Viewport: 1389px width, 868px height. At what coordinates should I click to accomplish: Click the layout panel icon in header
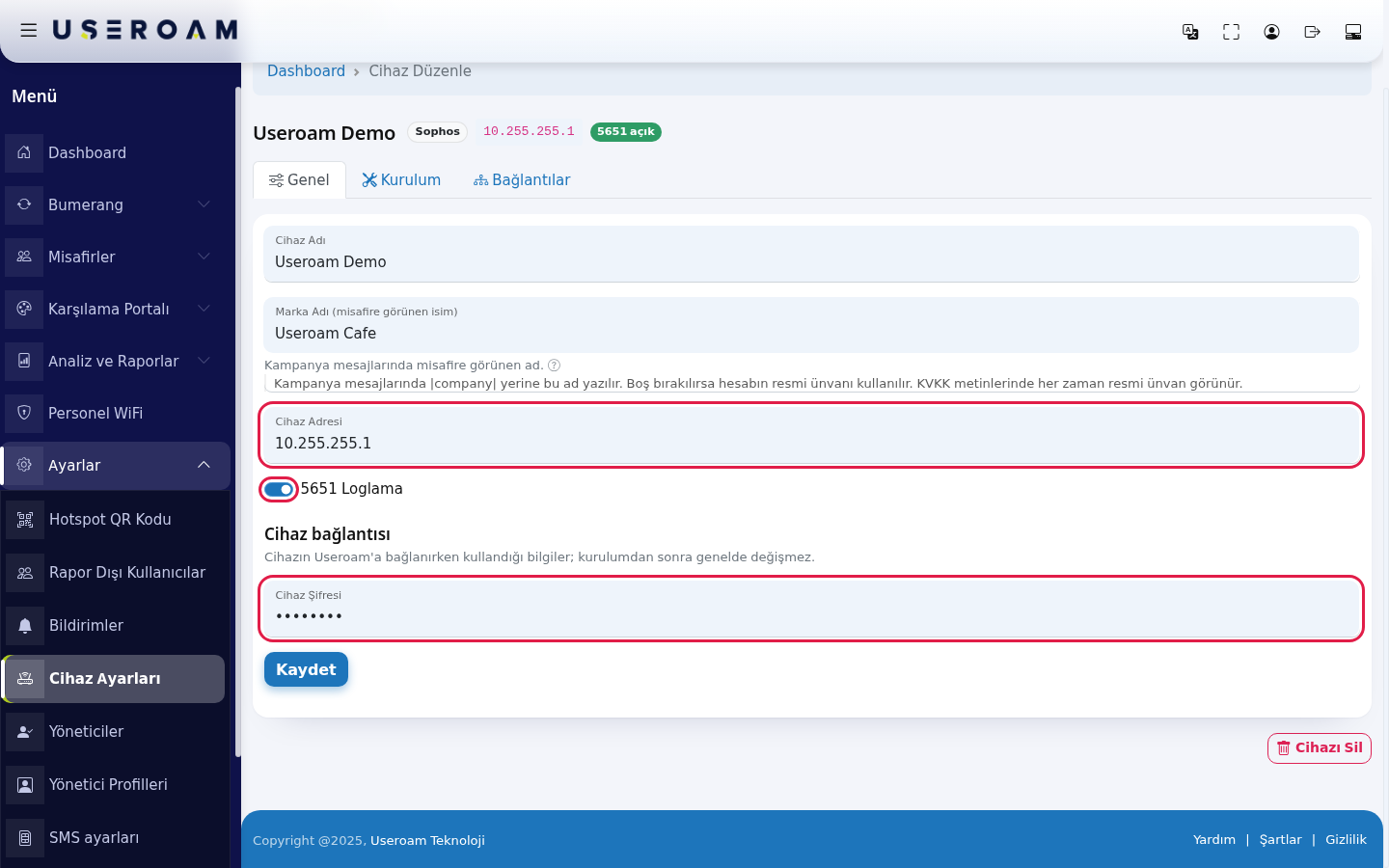pyautogui.click(x=1352, y=32)
